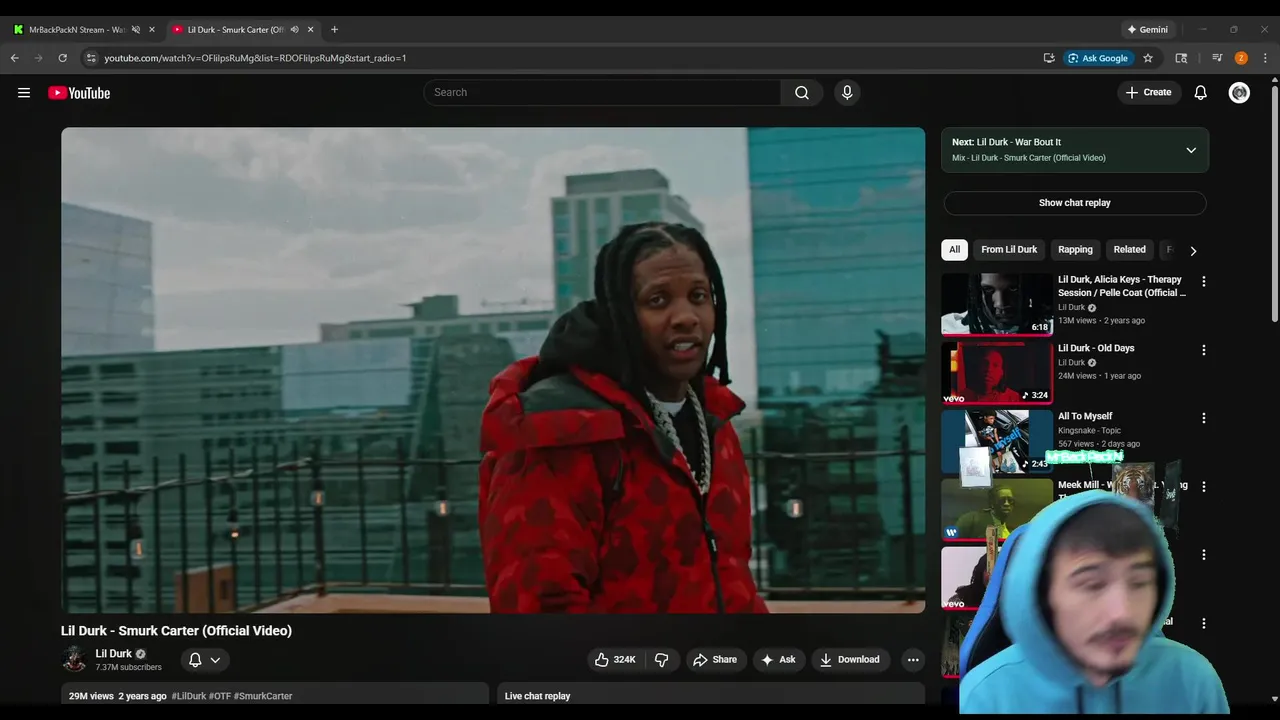The image size is (1280, 720).
Task: Dislike the video with thumbs down
Action: pos(662,660)
